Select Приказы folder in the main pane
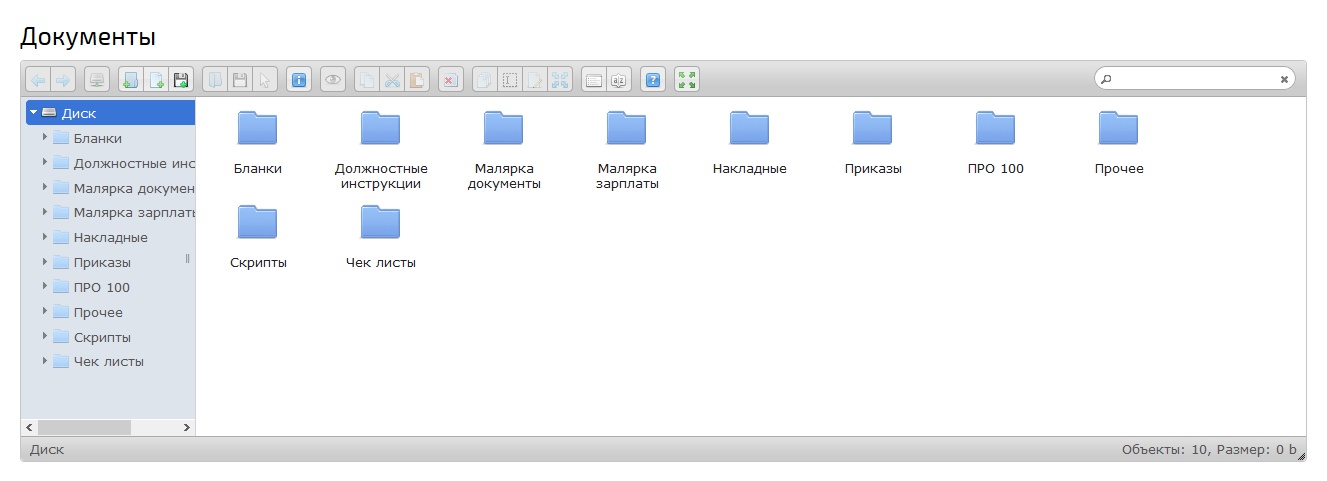 873,143
